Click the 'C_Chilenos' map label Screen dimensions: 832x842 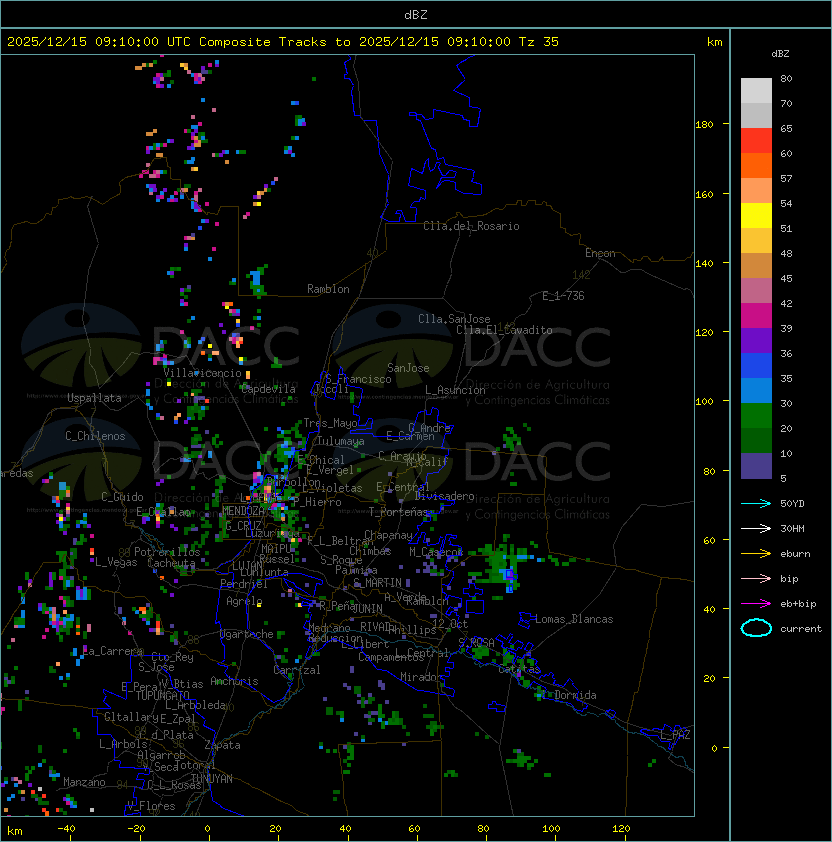click(95, 436)
